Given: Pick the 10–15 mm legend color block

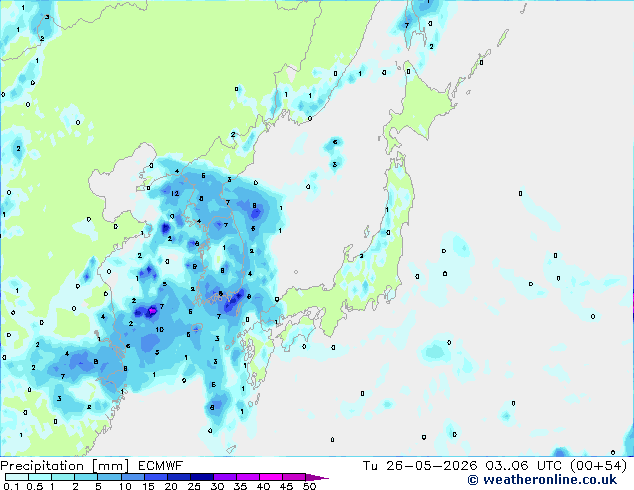Looking at the screenshot, I should point(132,477).
